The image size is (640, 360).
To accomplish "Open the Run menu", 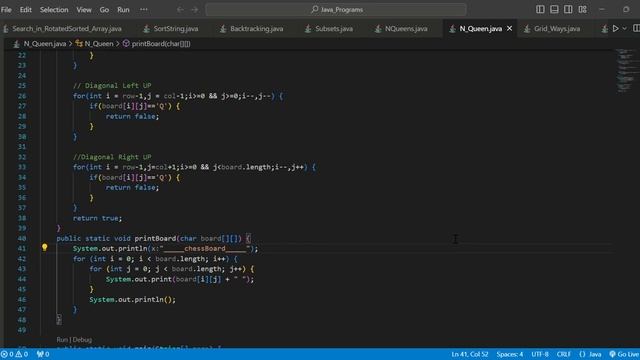I will [x=123, y=9].
